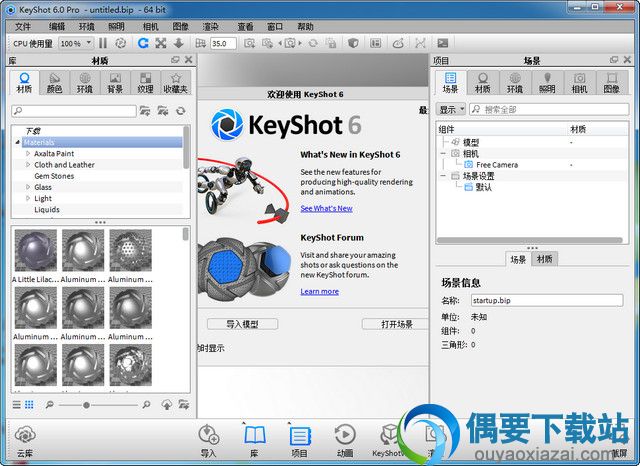640x466 pixels.
Task: Click the field of view 35.0 input
Action: click(x=223, y=43)
